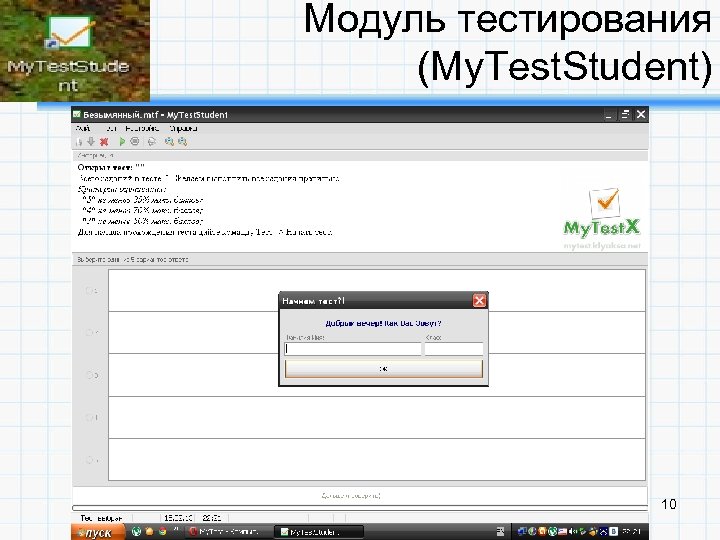Click the Chrome quick launch icon
This screenshot has width=720, height=540.
162,532
